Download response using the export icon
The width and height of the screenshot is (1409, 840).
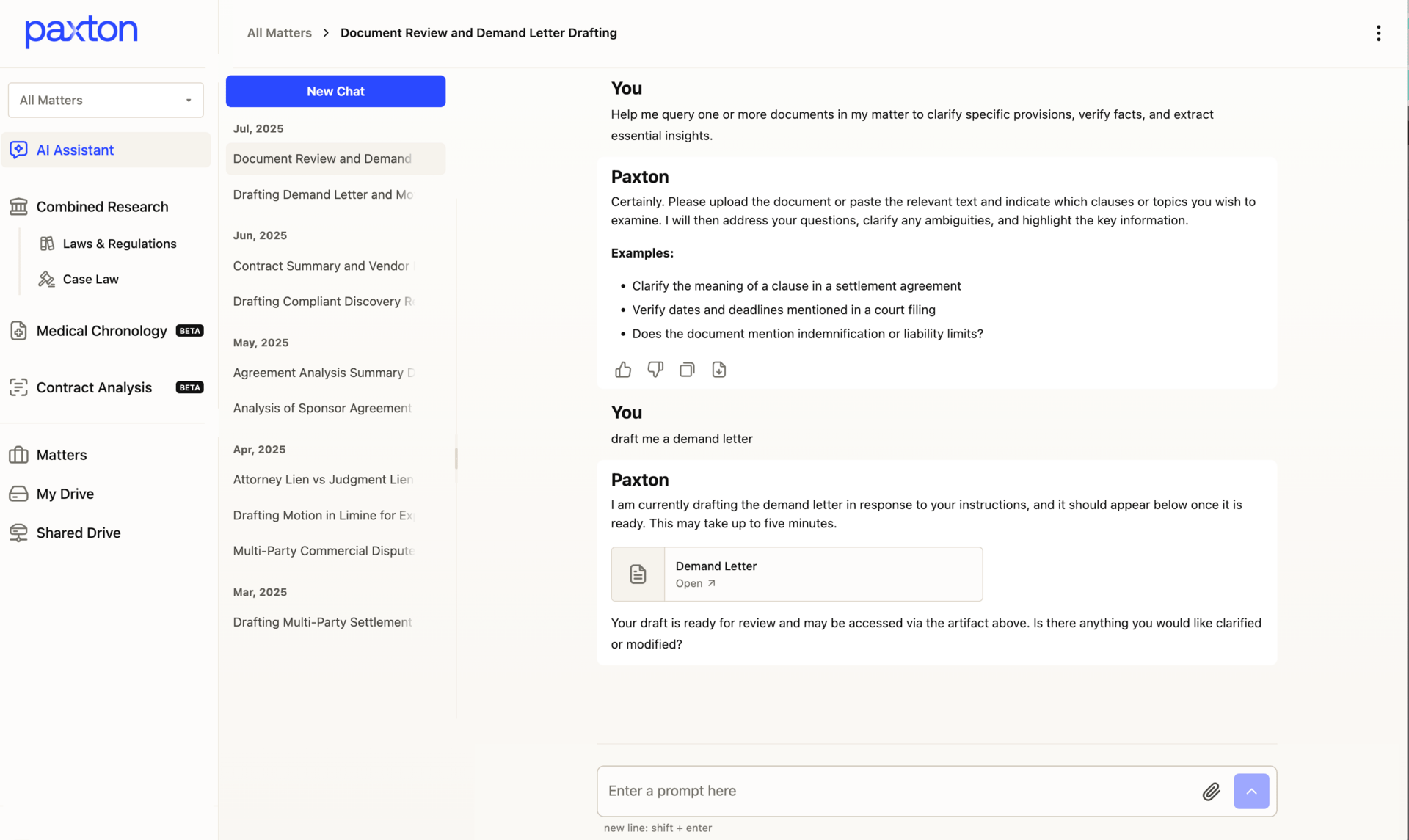click(719, 370)
